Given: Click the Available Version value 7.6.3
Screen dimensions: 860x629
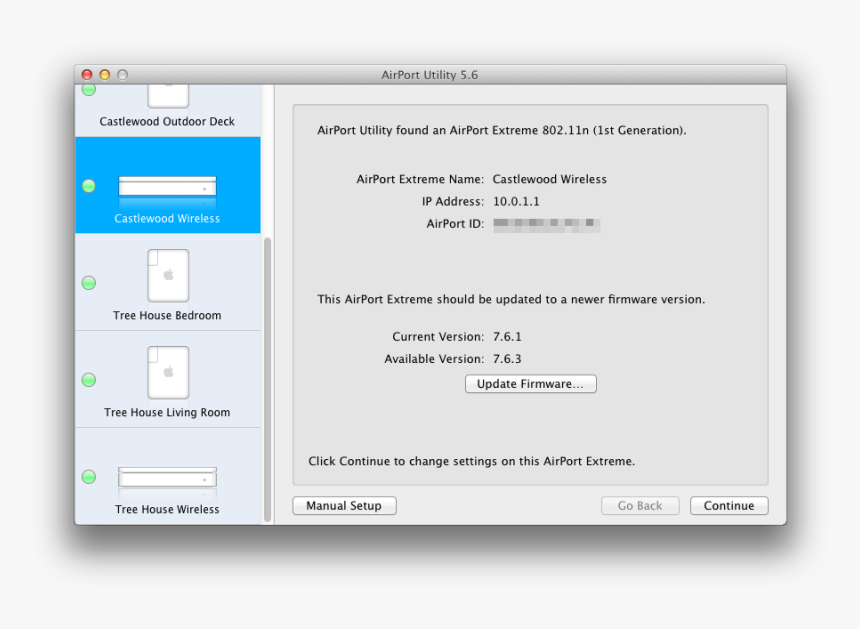Looking at the screenshot, I should (507, 359).
